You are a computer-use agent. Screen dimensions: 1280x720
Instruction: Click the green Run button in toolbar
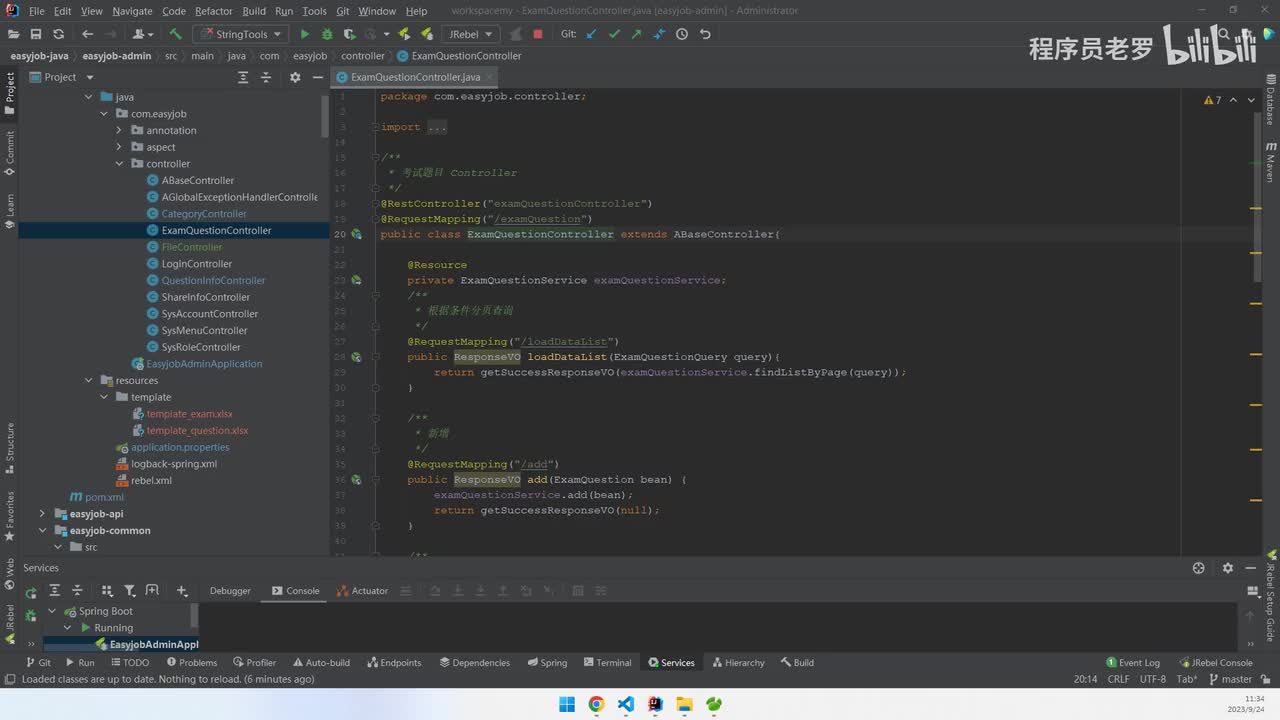pos(305,34)
